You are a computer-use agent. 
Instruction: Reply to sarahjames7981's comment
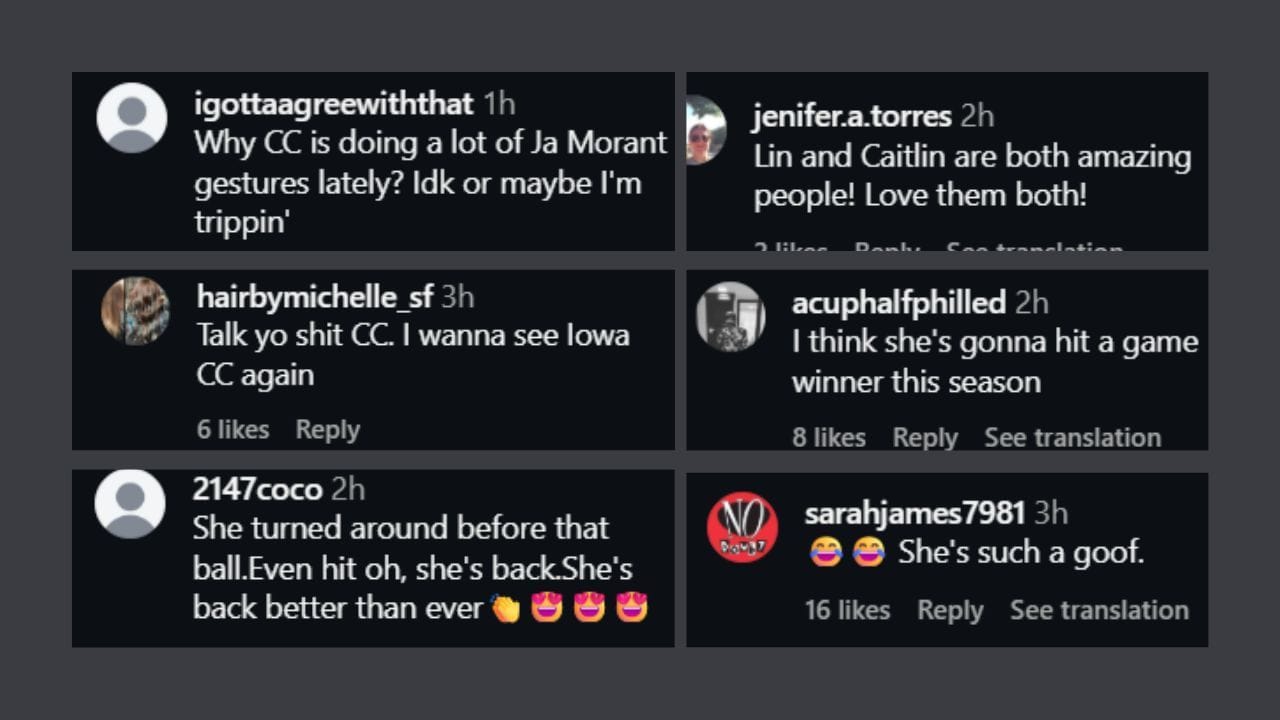(x=950, y=610)
